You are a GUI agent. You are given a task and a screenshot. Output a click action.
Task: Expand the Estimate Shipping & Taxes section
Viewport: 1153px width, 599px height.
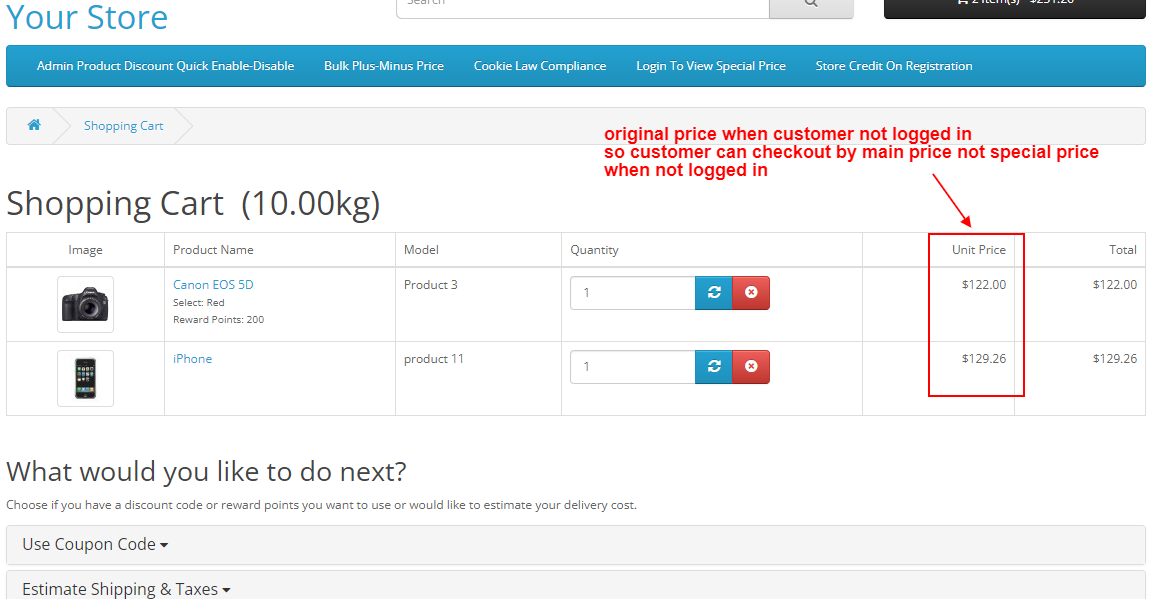point(125,588)
